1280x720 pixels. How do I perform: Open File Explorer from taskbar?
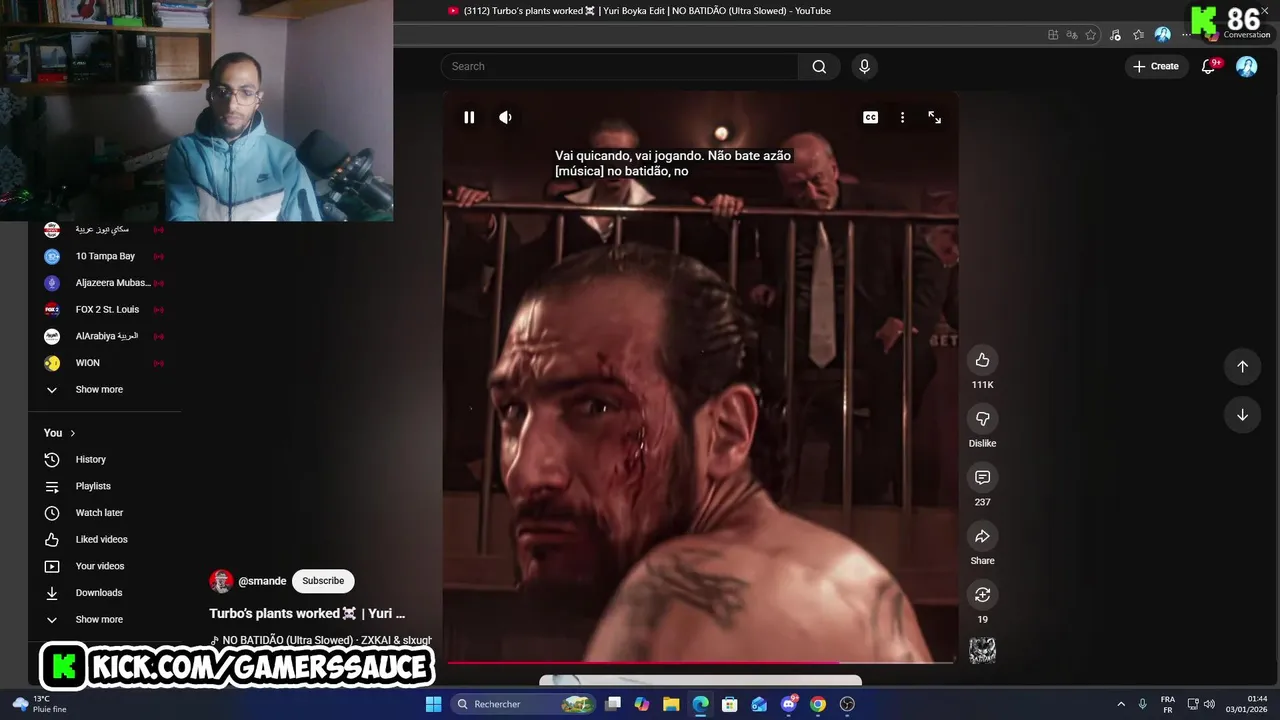[x=671, y=704]
